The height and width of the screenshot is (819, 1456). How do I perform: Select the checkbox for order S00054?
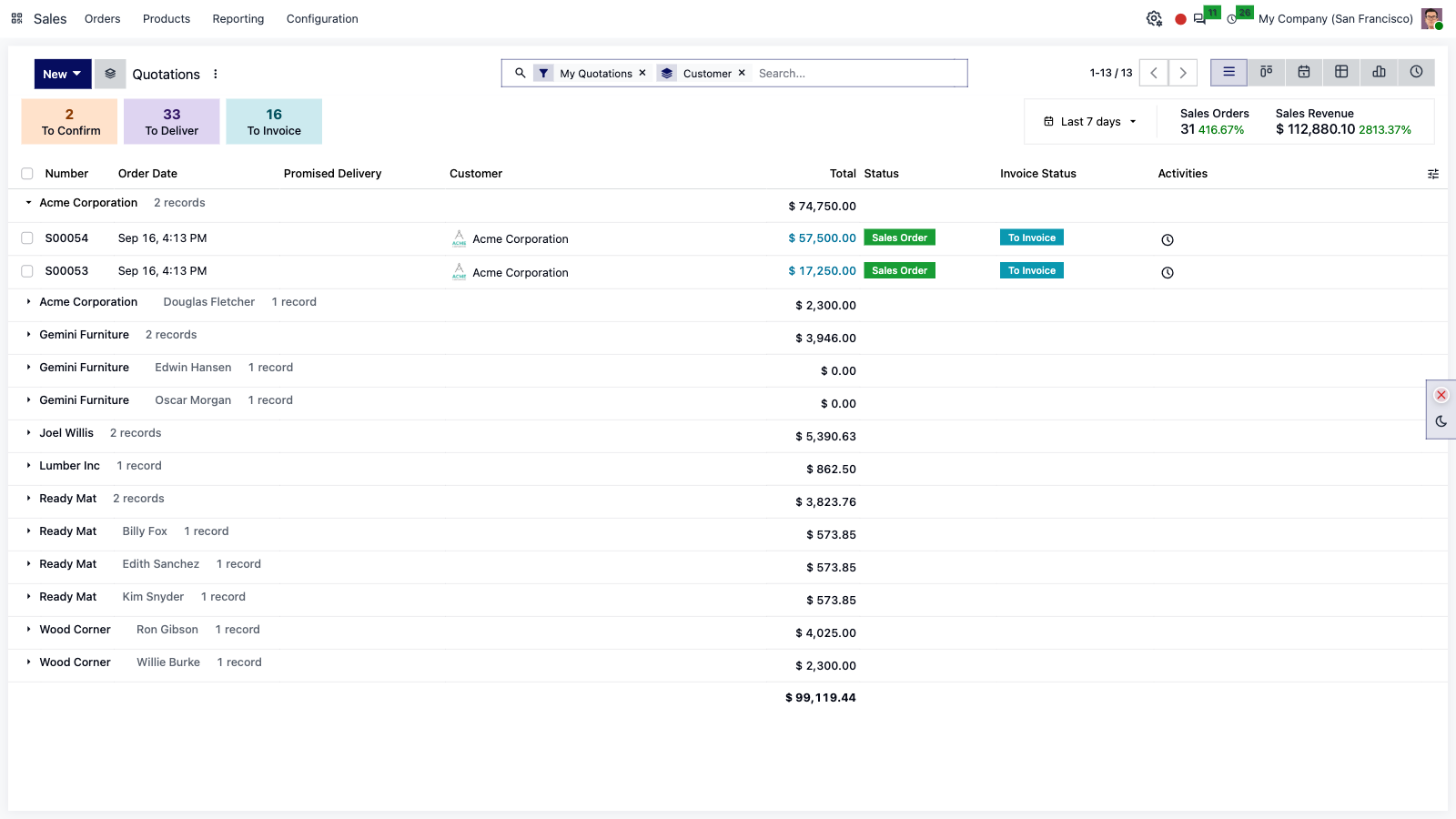coord(27,238)
